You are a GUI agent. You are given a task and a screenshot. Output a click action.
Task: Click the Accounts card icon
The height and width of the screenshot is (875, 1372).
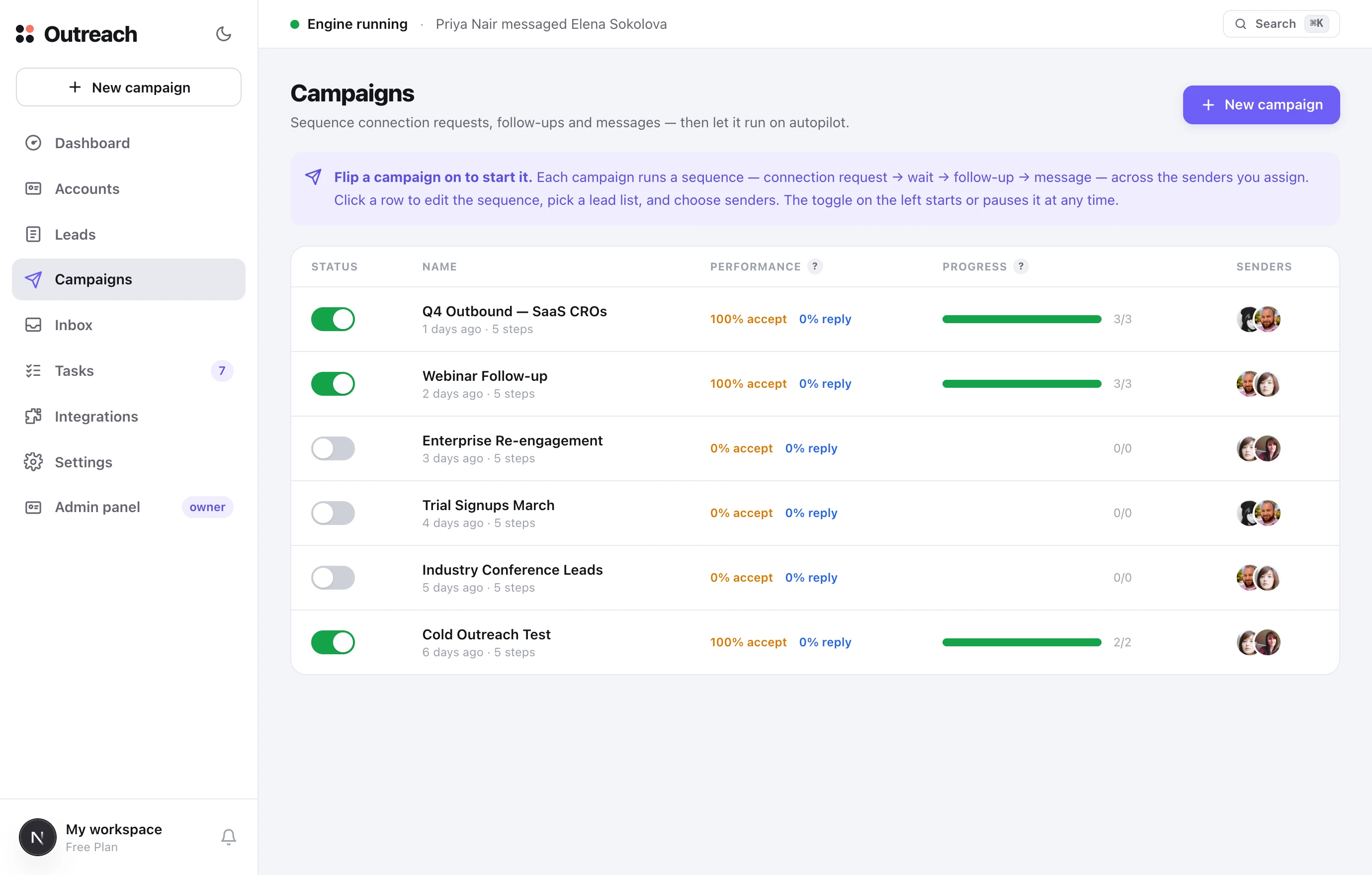pos(33,188)
